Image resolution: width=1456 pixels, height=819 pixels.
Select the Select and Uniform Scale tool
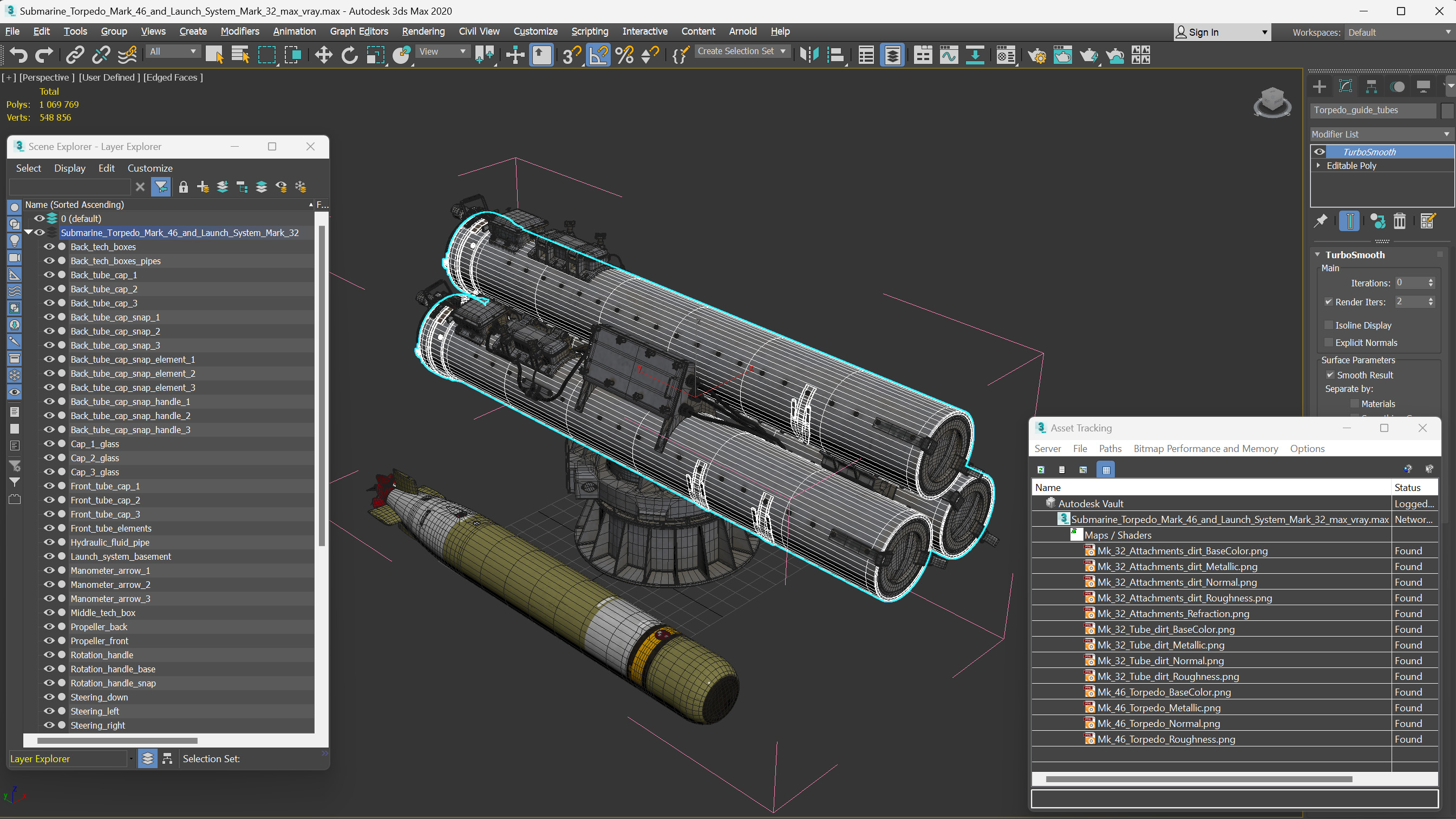375,55
